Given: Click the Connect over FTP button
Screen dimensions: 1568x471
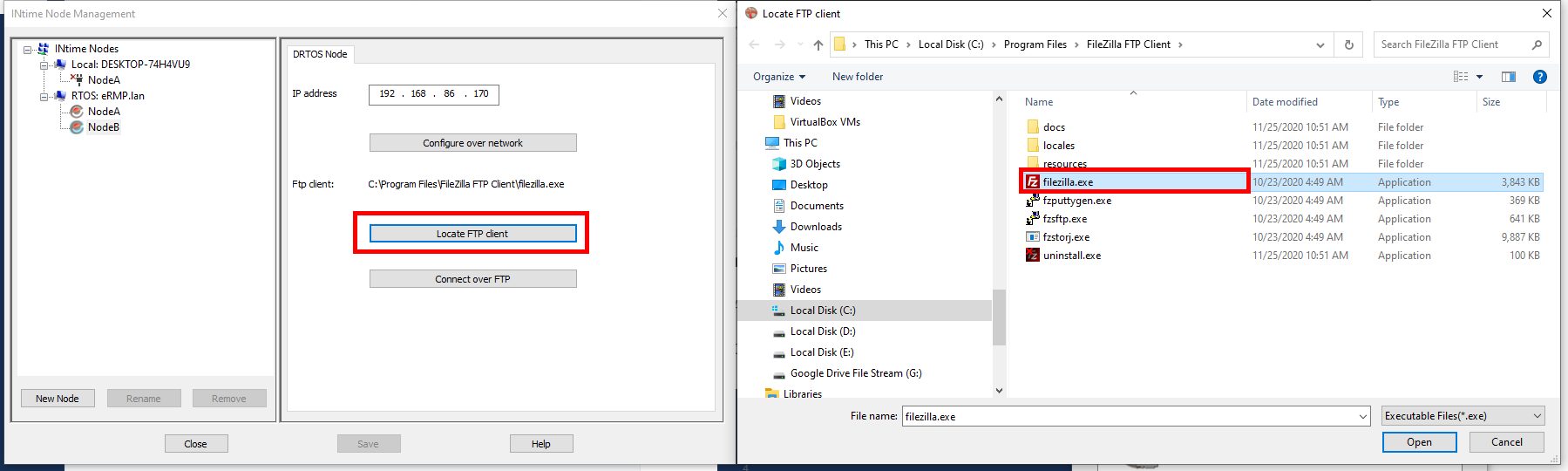Looking at the screenshot, I should coord(472,279).
